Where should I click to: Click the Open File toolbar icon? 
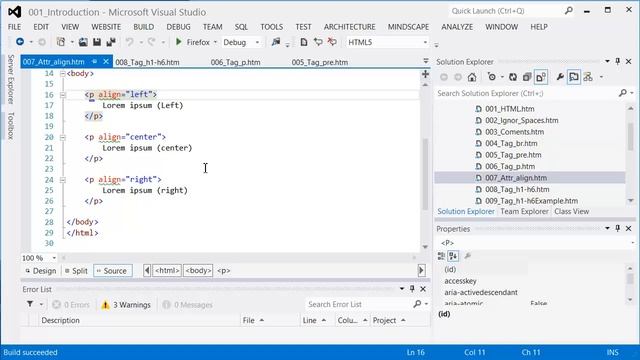(83, 42)
